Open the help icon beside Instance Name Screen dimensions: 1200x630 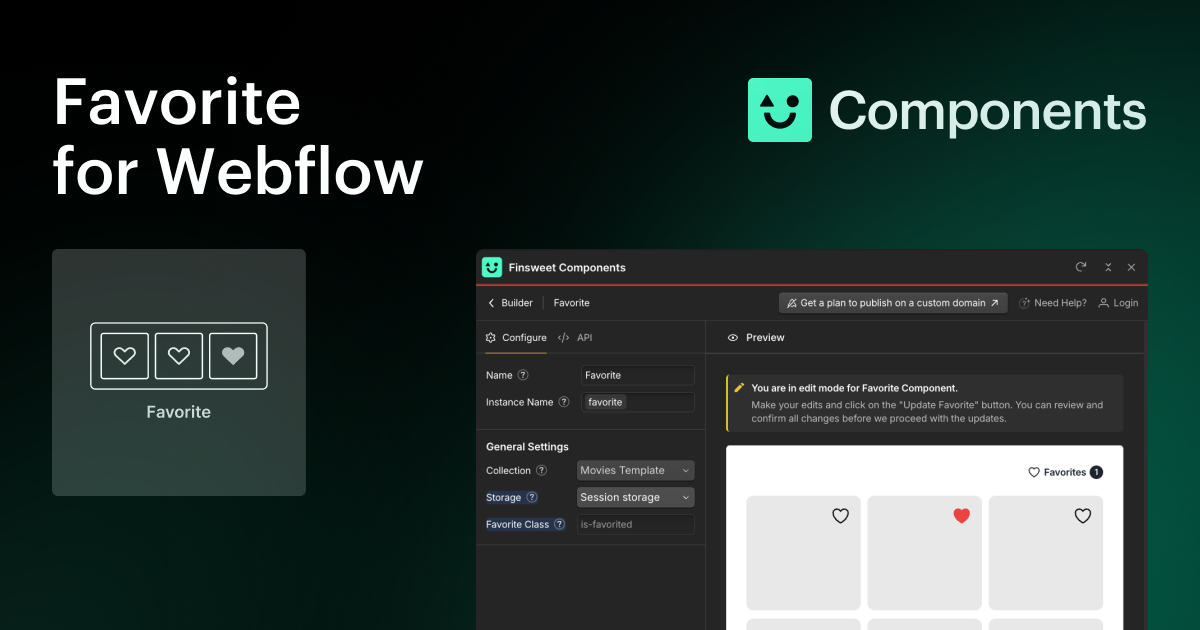pos(564,402)
